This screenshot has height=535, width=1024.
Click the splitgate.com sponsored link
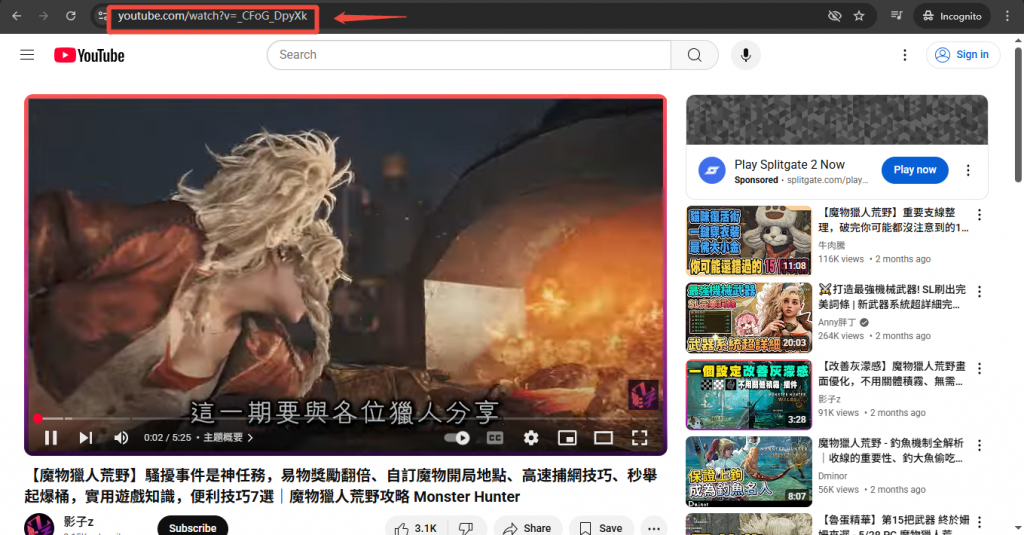click(x=827, y=180)
